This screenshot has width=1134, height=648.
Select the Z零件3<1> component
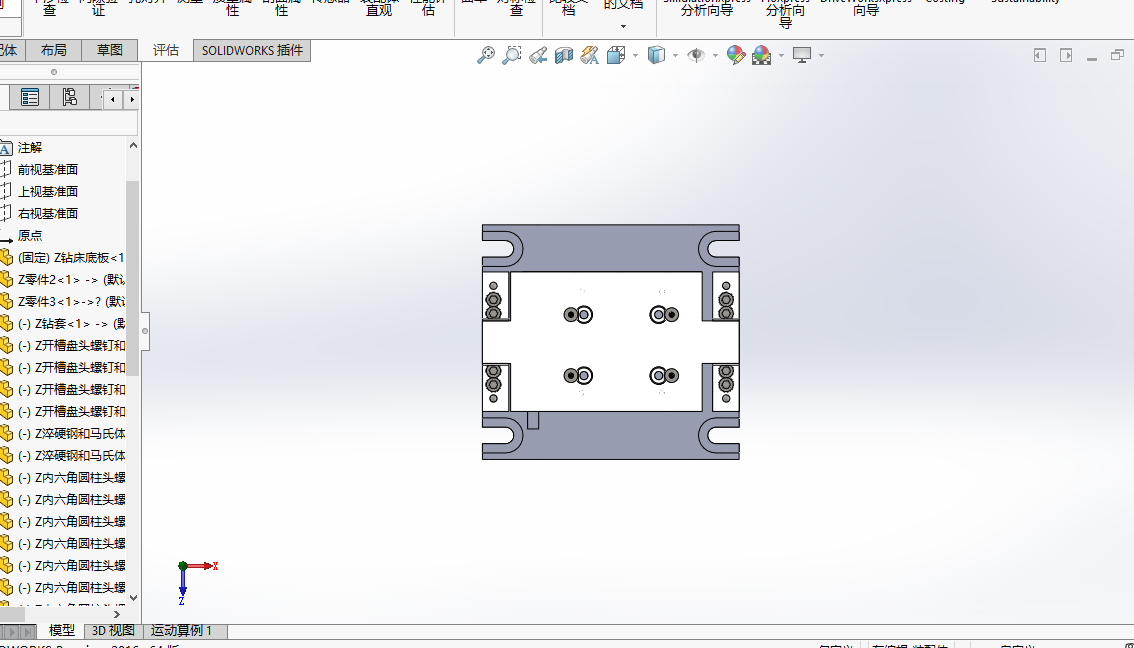pos(71,302)
